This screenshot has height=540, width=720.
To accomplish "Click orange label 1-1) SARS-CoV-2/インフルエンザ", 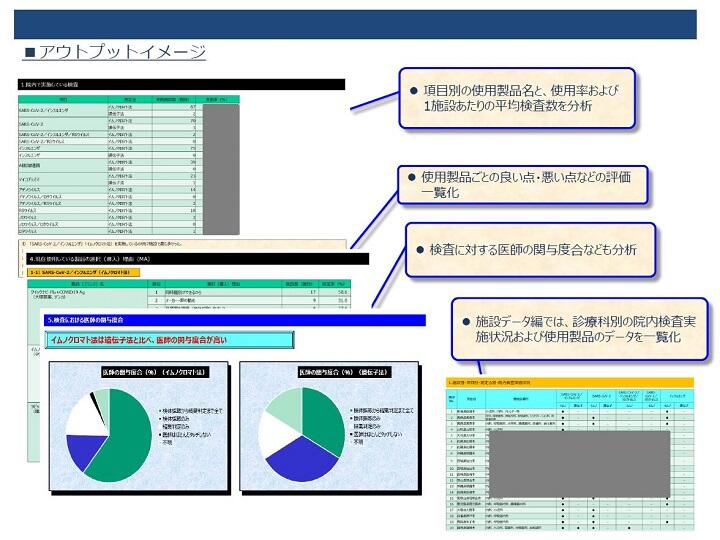I will point(84,272).
